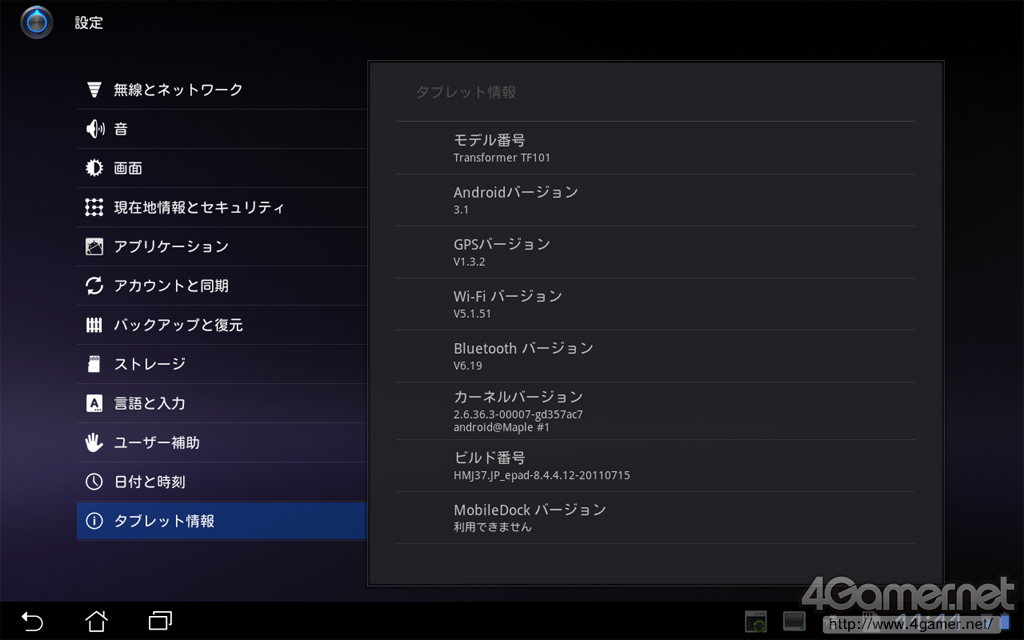Click the ユーザー補助 hand icon
Image resolution: width=1024 pixels, height=640 pixels.
click(x=94, y=442)
